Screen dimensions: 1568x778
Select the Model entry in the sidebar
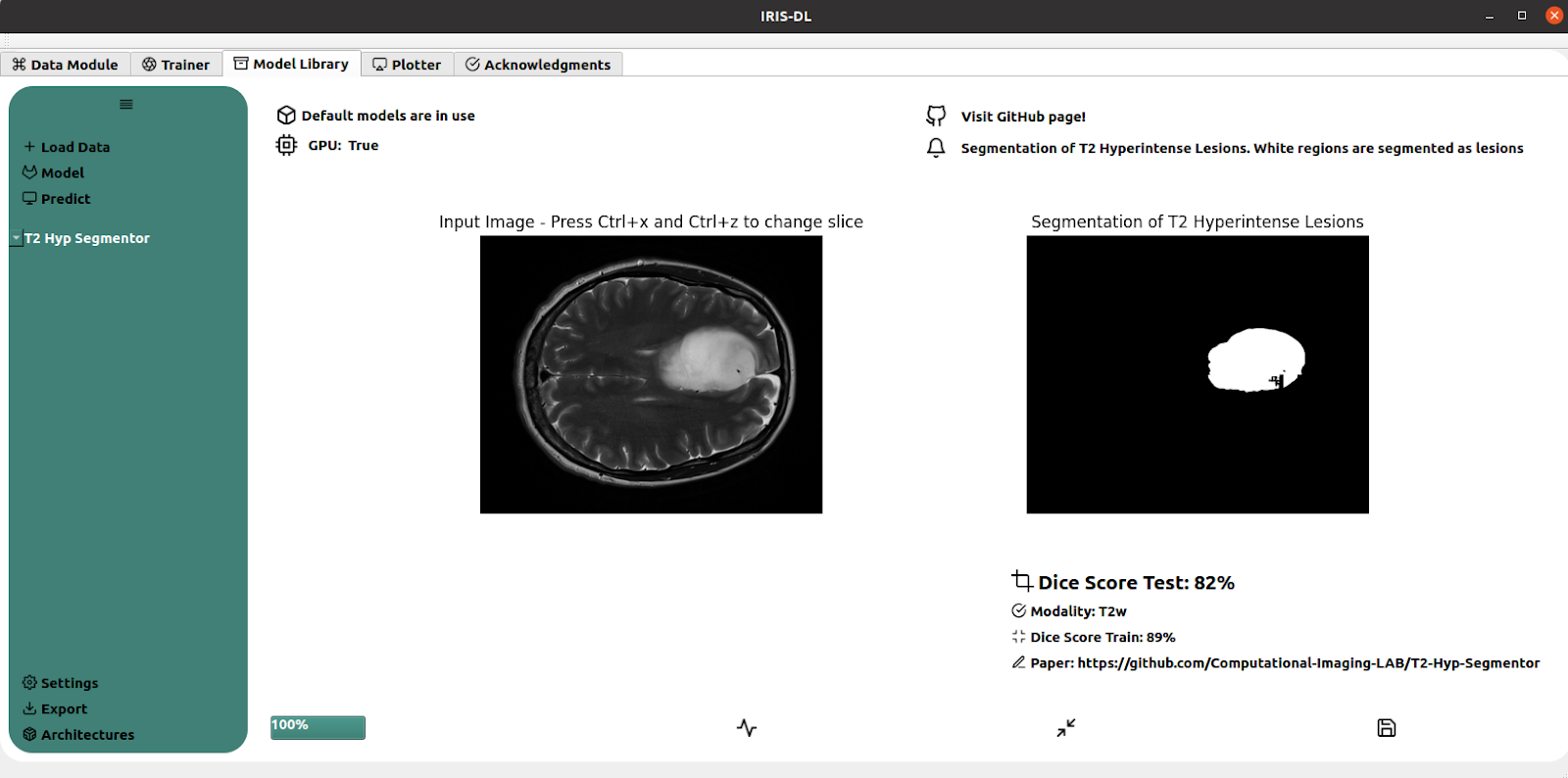click(54, 172)
